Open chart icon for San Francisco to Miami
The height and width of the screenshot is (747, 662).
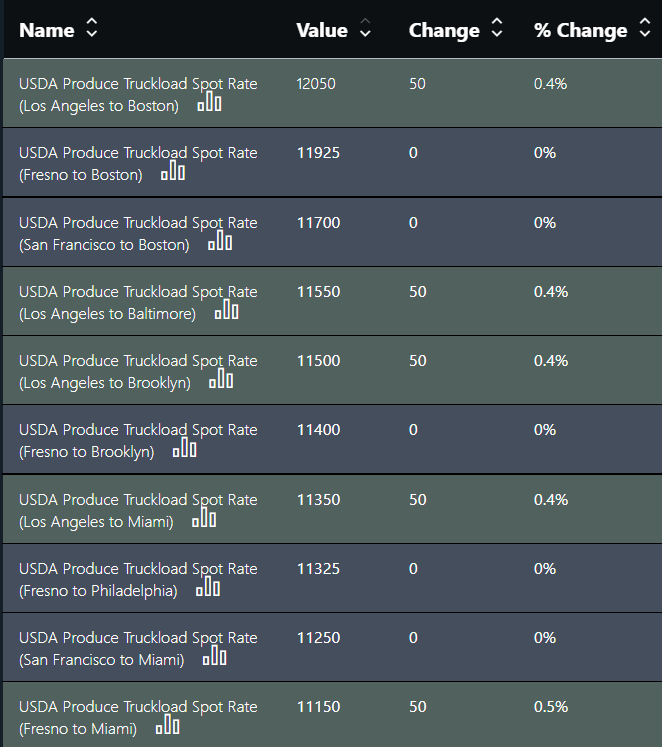(x=214, y=656)
